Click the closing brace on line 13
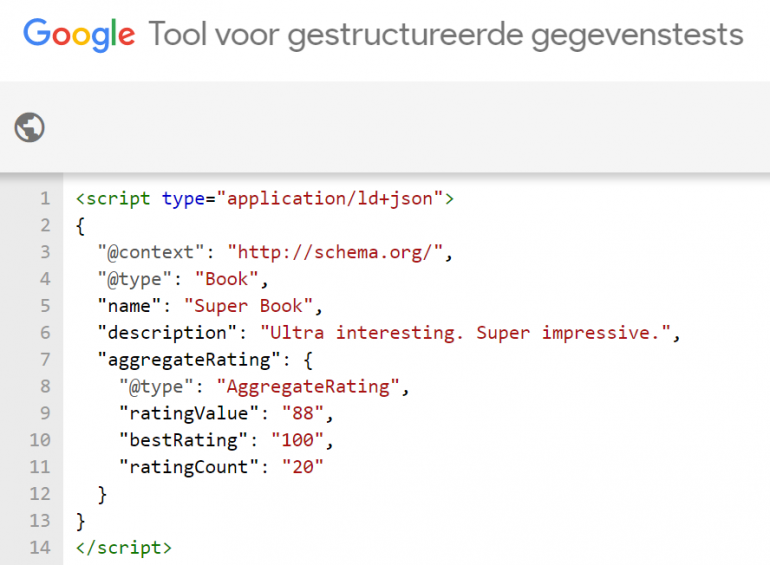Image resolution: width=770 pixels, height=565 pixels. point(81,521)
